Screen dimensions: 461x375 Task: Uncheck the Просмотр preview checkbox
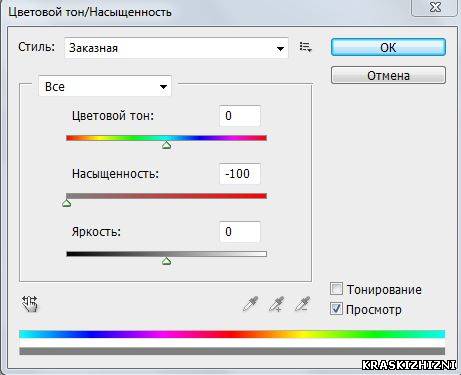click(x=336, y=309)
